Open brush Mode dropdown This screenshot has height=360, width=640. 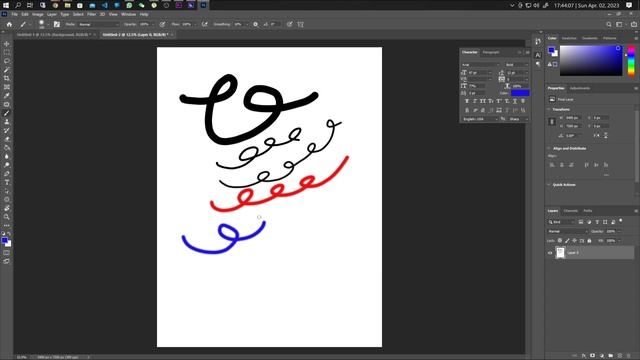pos(98,24)
